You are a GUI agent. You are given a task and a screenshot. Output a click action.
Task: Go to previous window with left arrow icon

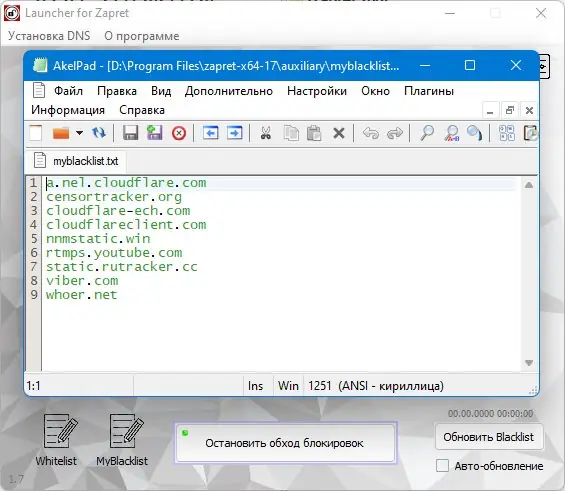210,133
